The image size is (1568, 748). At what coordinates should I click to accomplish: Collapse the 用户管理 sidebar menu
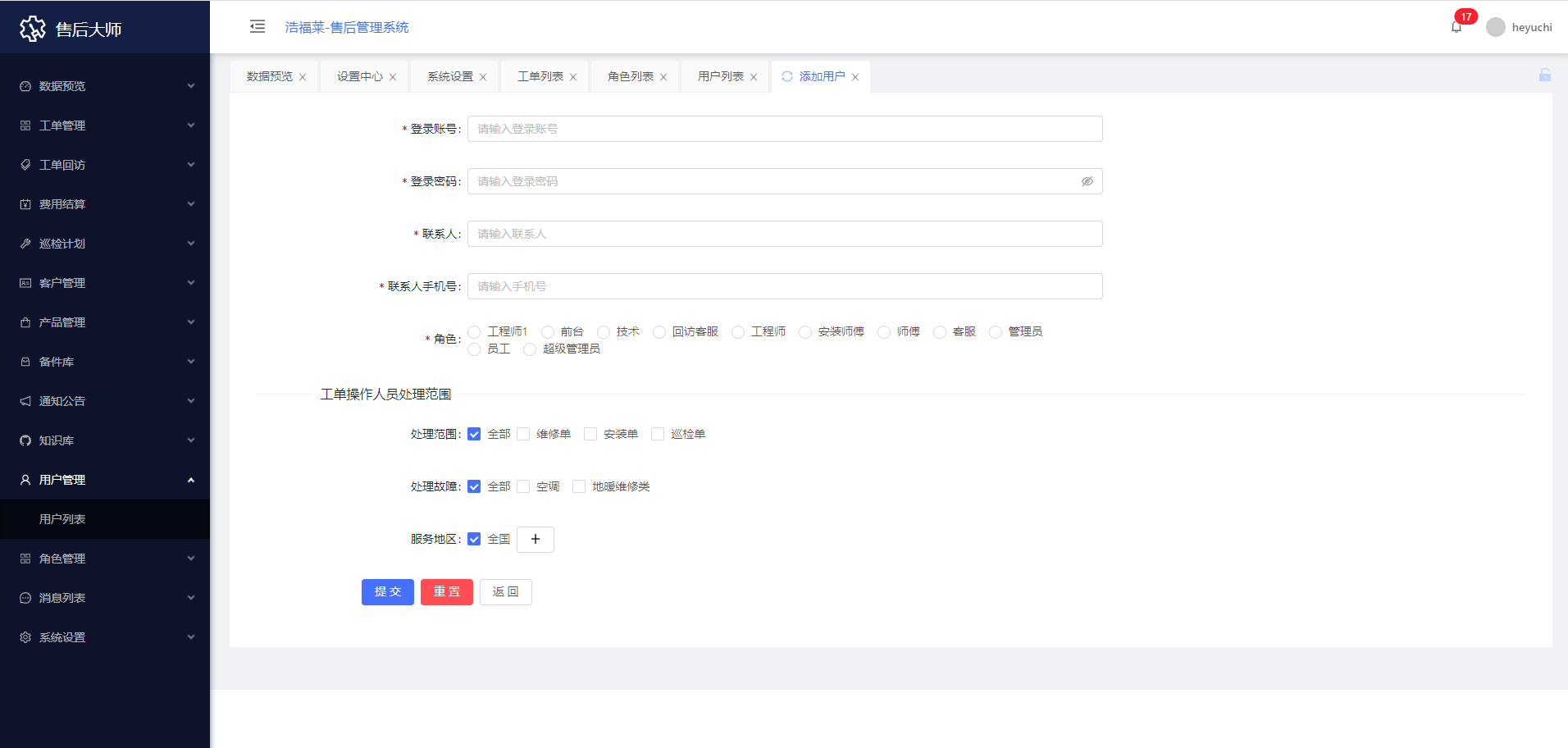coord(105,480)
